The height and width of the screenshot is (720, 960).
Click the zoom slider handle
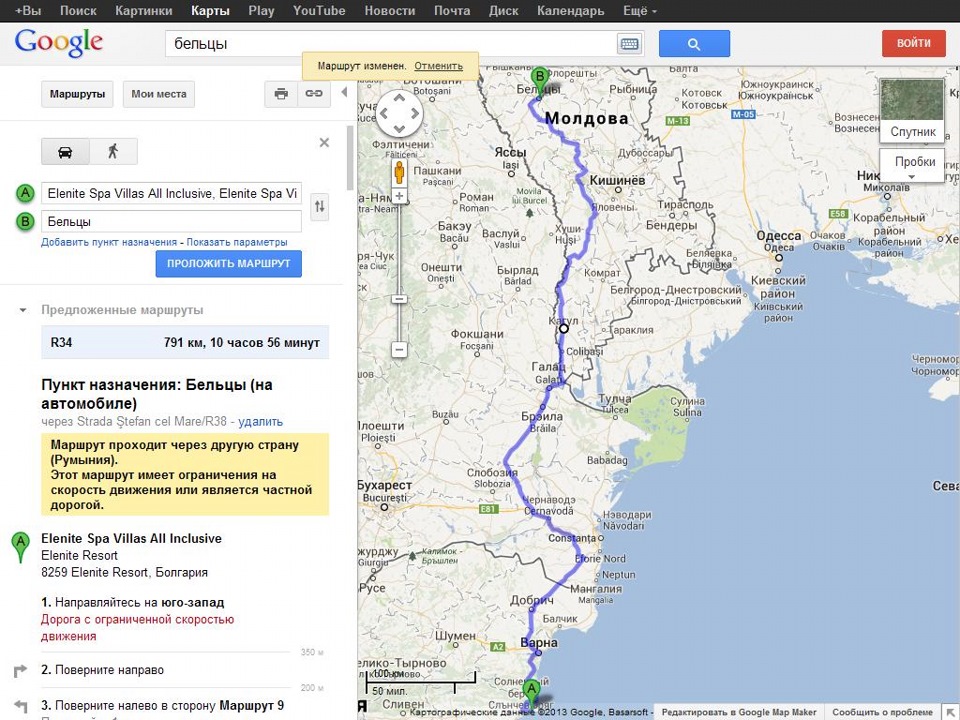pos(399,299)
